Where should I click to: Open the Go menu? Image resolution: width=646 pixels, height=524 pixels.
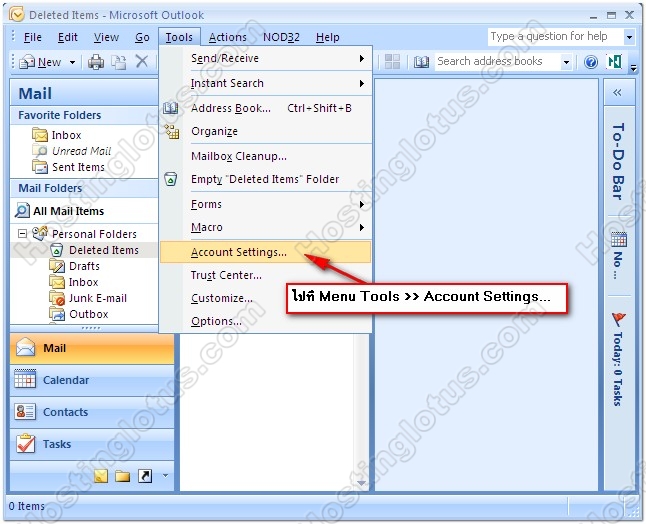(x=142, y=37)
